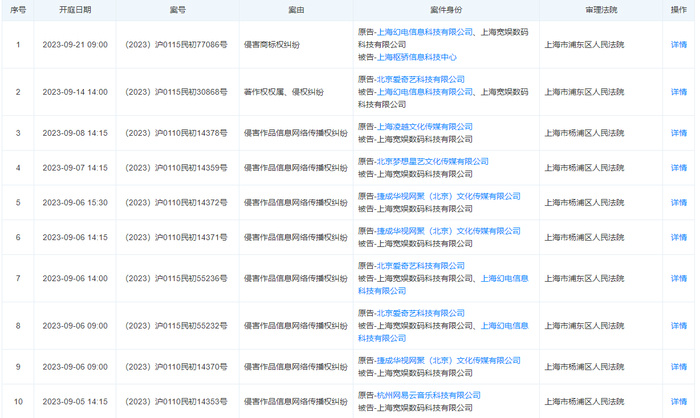Select case number (2023)沪0110民初14353号

[176, 402]
